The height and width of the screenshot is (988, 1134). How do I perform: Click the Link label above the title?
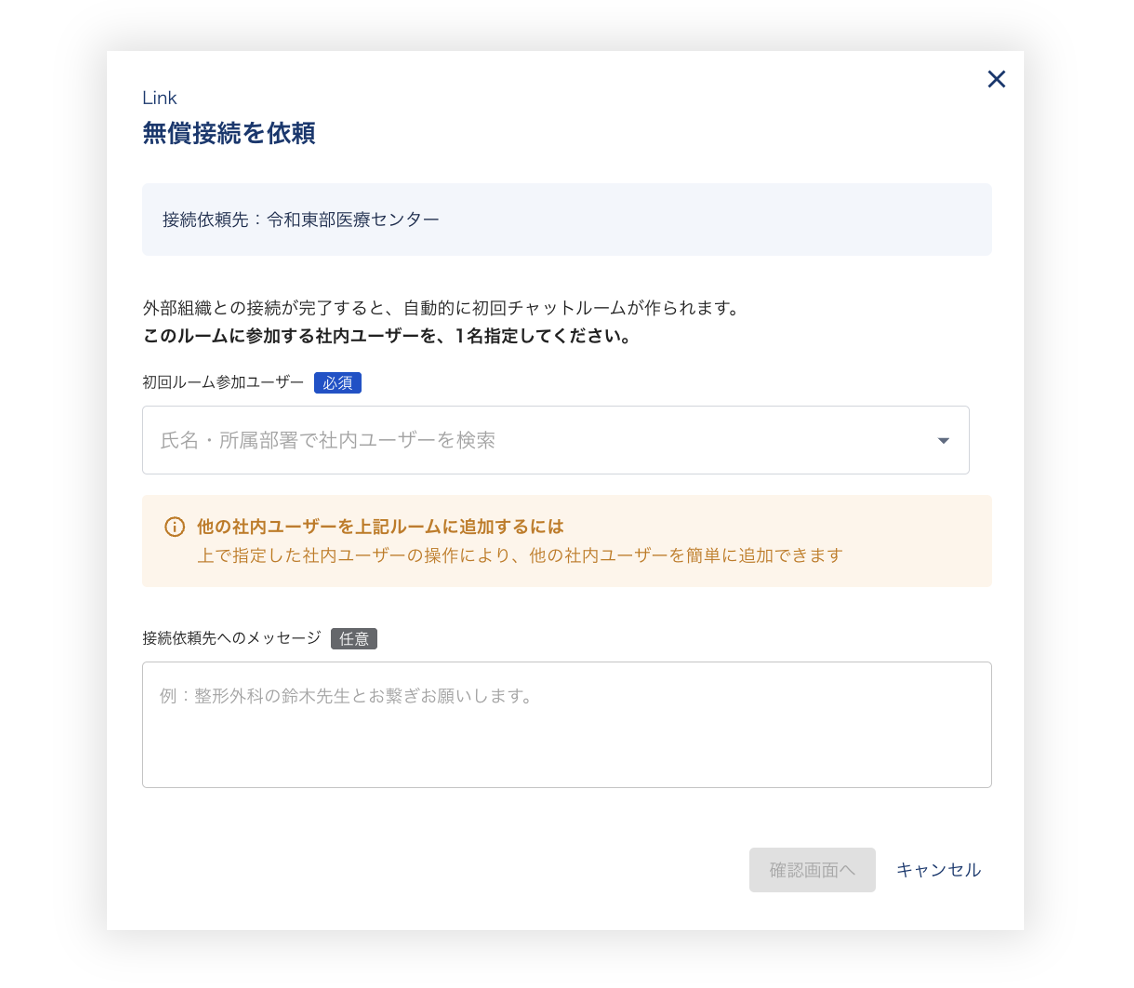(159, 98)
